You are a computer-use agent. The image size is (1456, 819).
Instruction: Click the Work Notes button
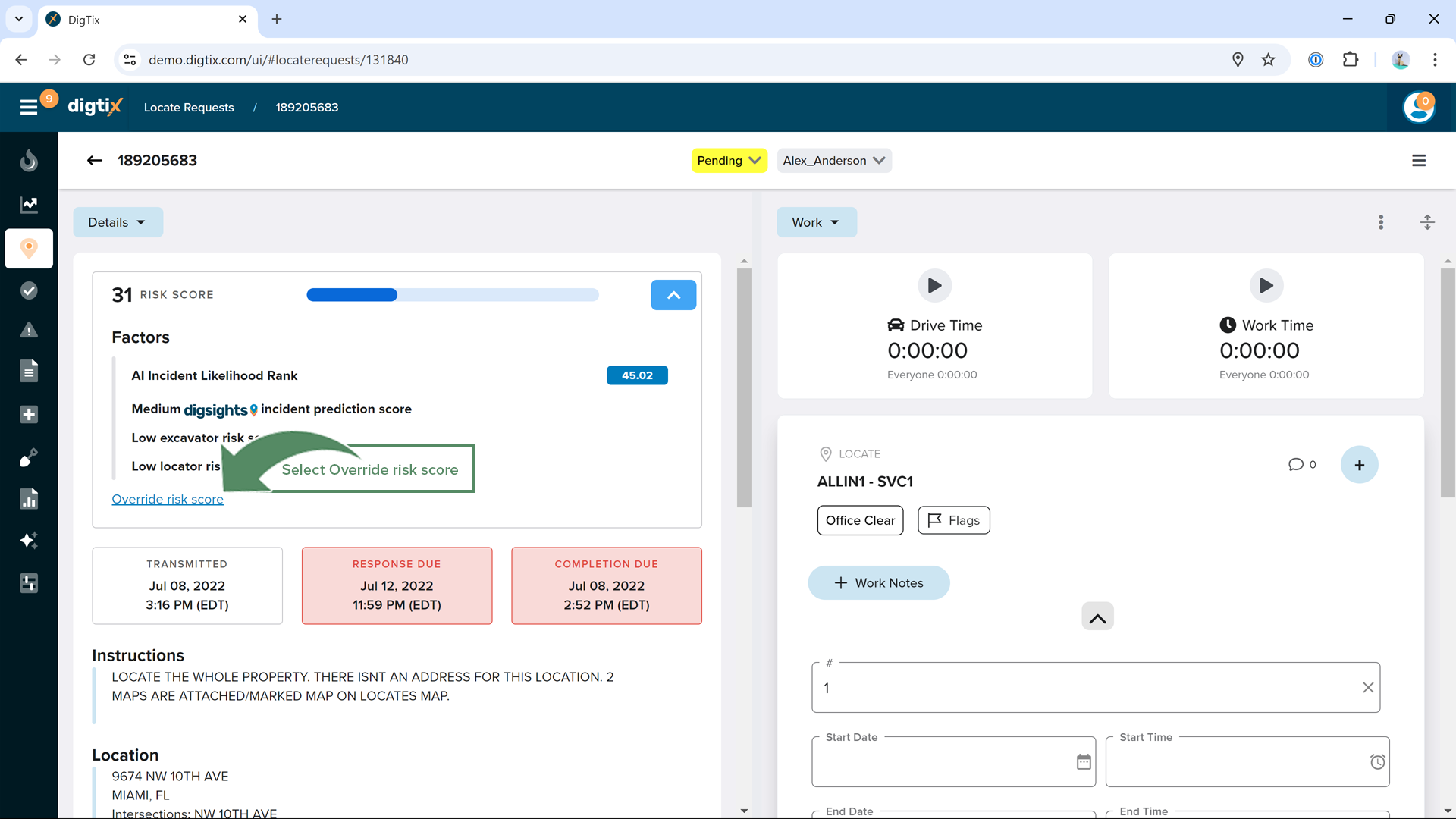878,583
